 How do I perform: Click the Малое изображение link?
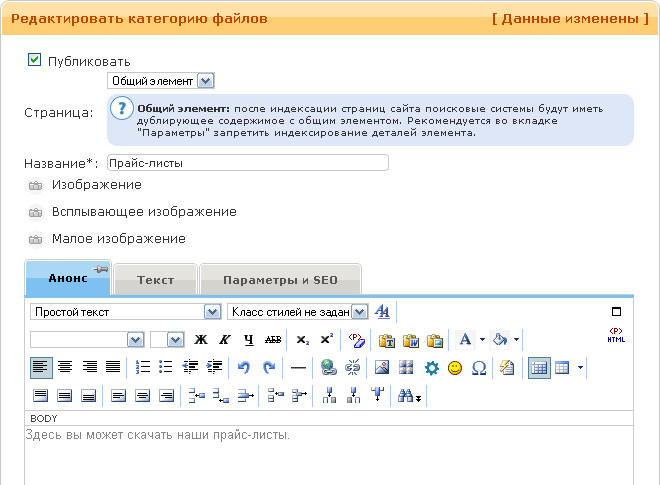click(118, 239)
